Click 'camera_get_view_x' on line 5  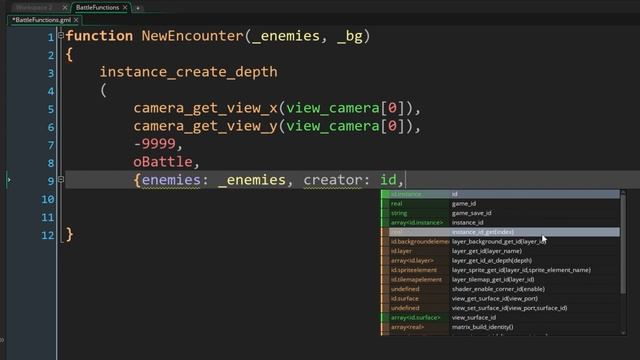(x=205, y=108)
